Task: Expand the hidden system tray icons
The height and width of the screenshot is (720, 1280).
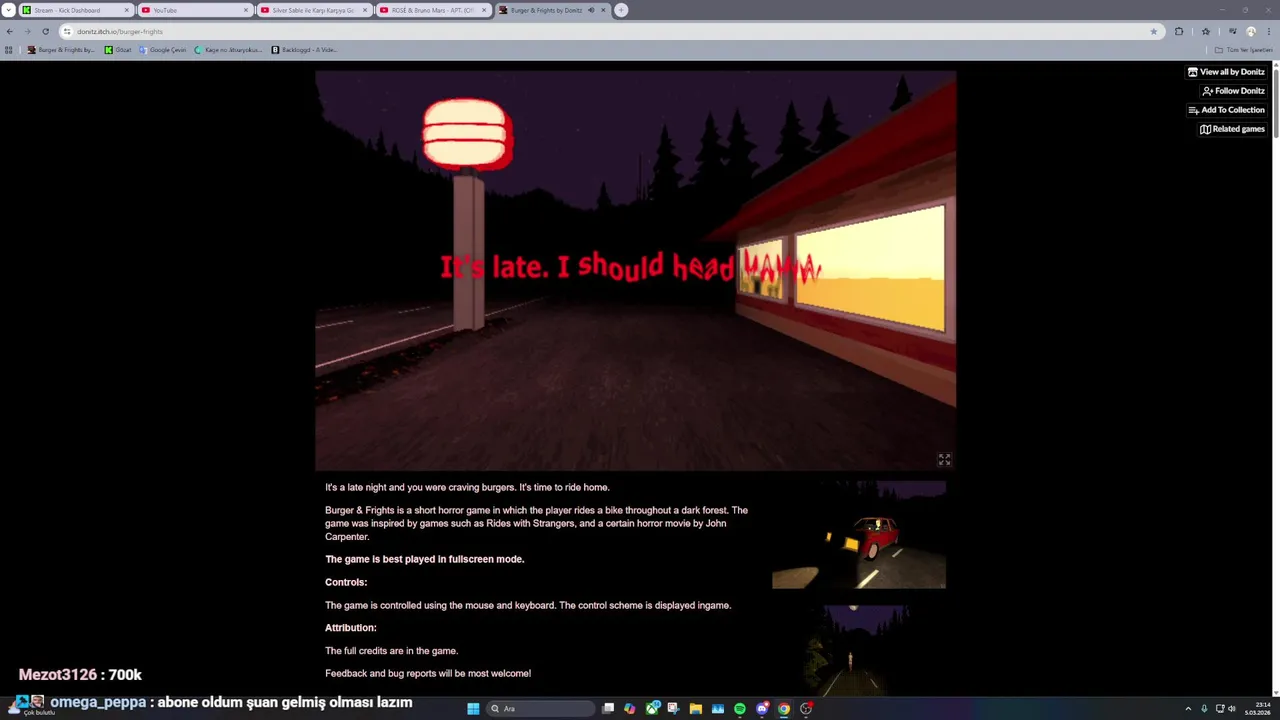Action: click(x=1188, y=709)
